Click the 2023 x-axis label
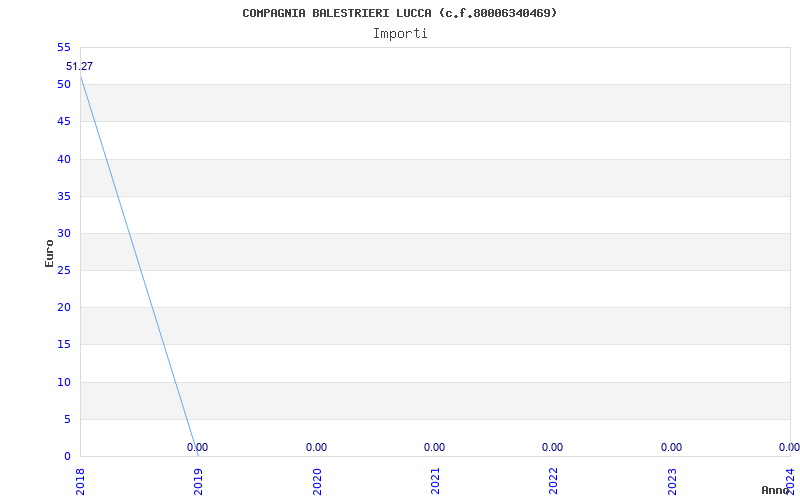Viewport: 800px width, 500px height. 672,482
